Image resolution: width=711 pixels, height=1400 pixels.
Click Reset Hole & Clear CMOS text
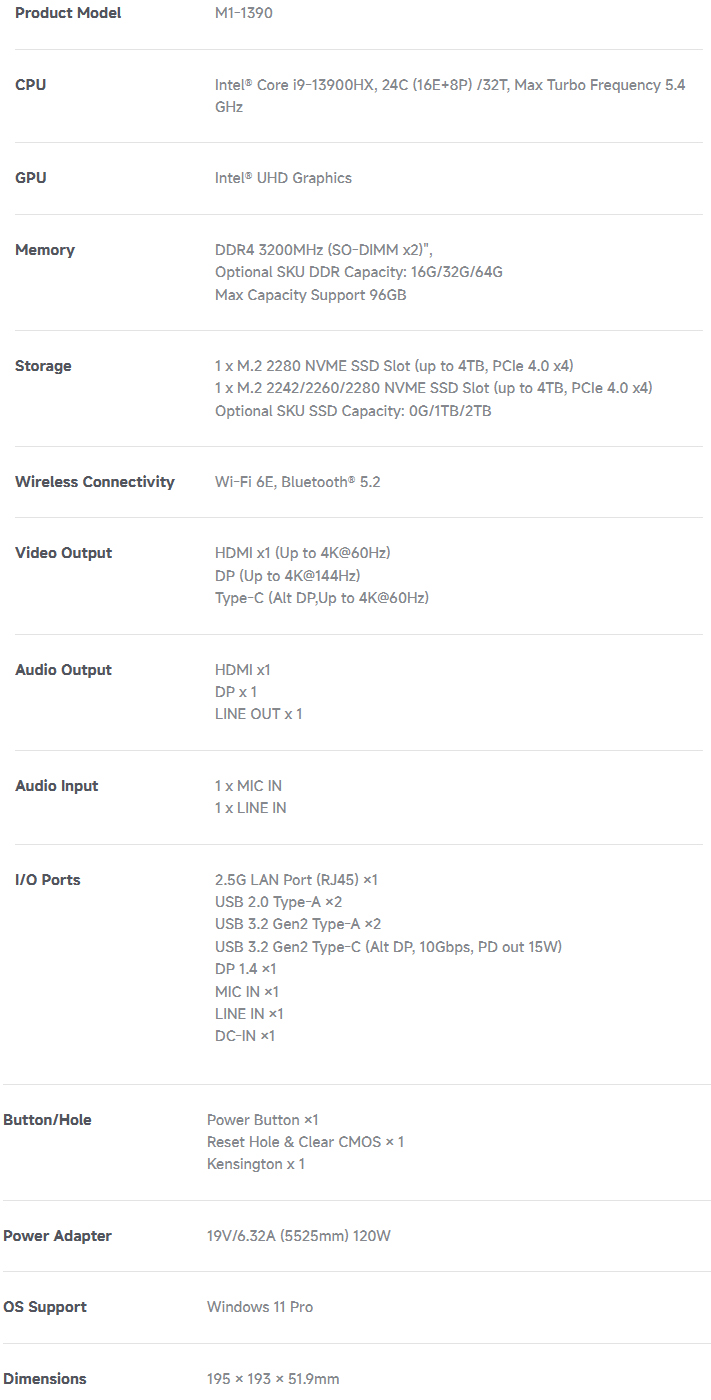pyautogui.click(x=306, y=1142)
